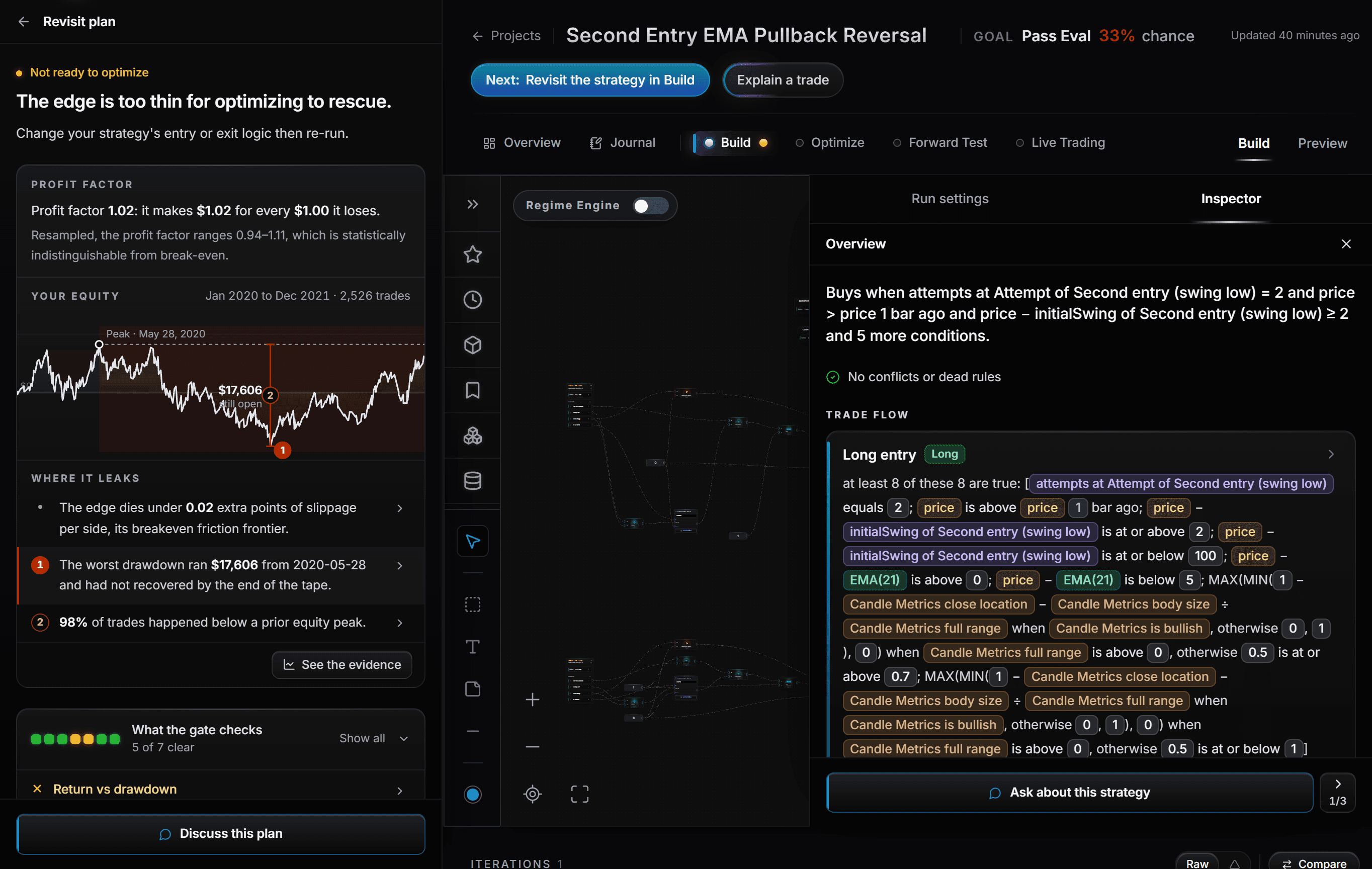Open the bookmark icon in the toolbar
This screenshot has height=869, width=1372.
[x=472, y=390]
